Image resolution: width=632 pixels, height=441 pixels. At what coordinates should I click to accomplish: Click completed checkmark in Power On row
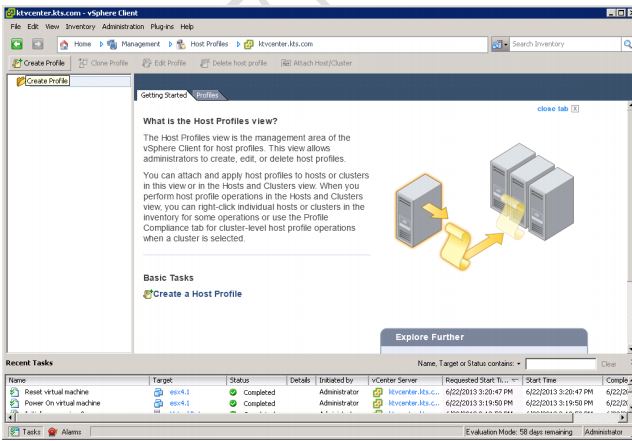[x=233, y=404]
